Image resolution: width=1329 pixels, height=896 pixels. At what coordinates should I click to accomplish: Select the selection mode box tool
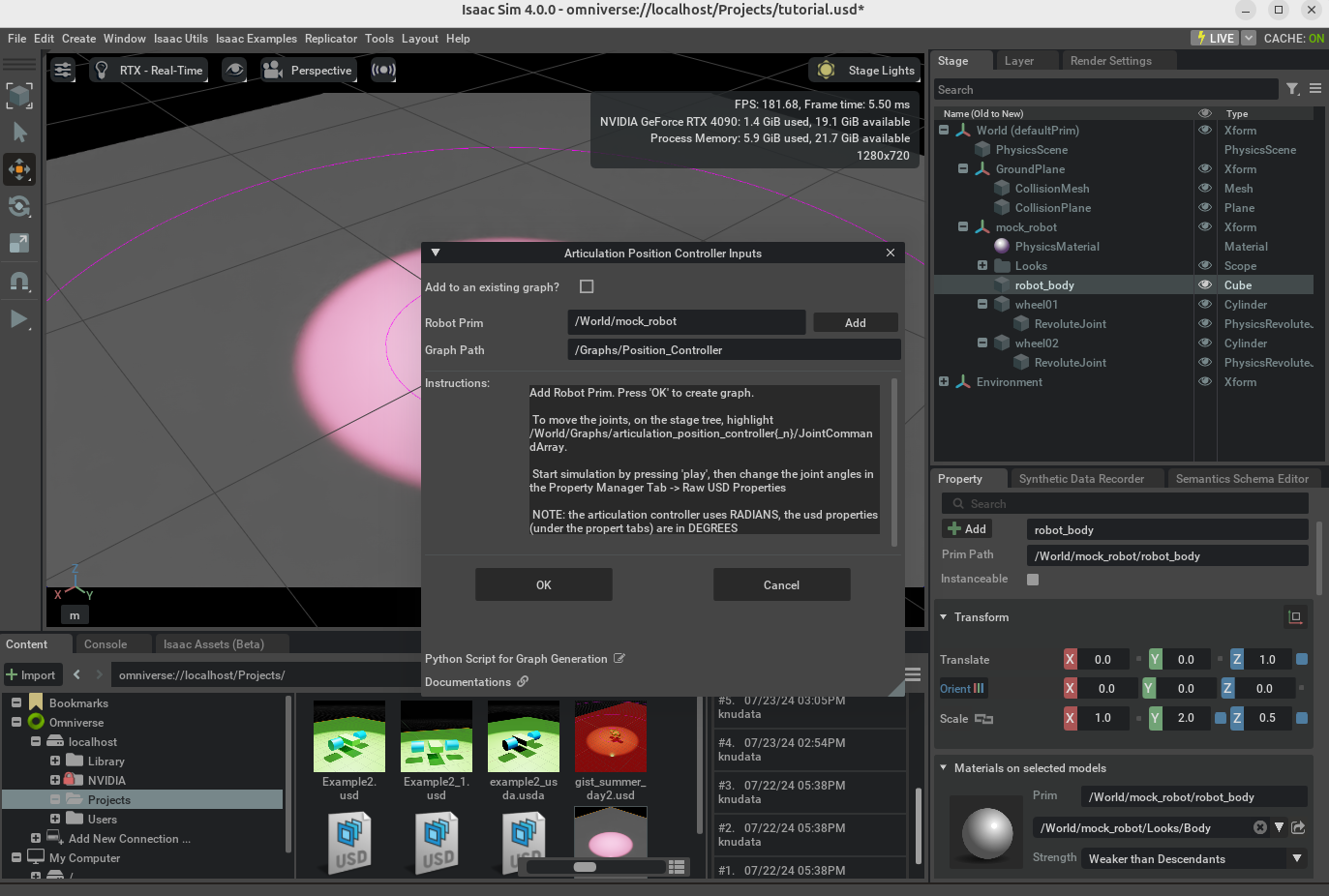[19, 95]
